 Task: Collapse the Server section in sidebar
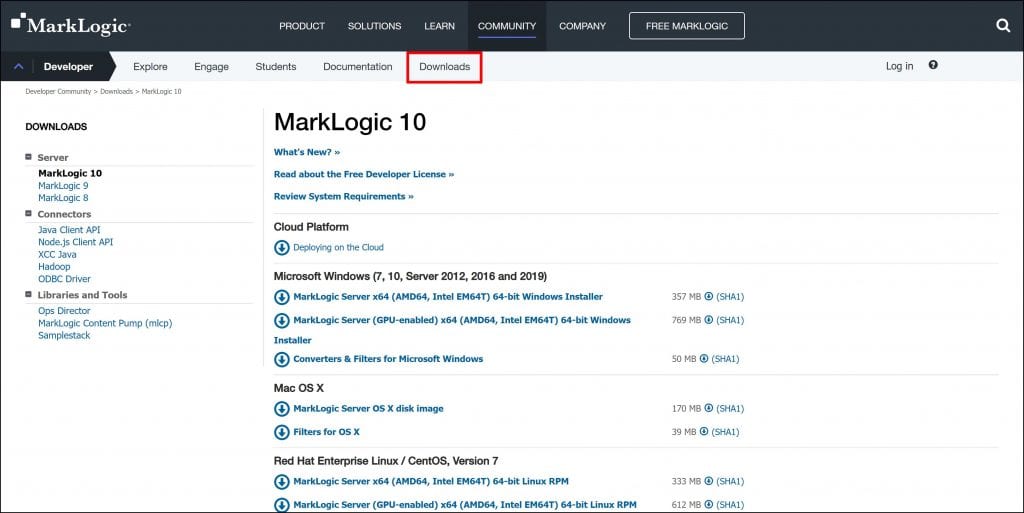click(x=29, y=158)
